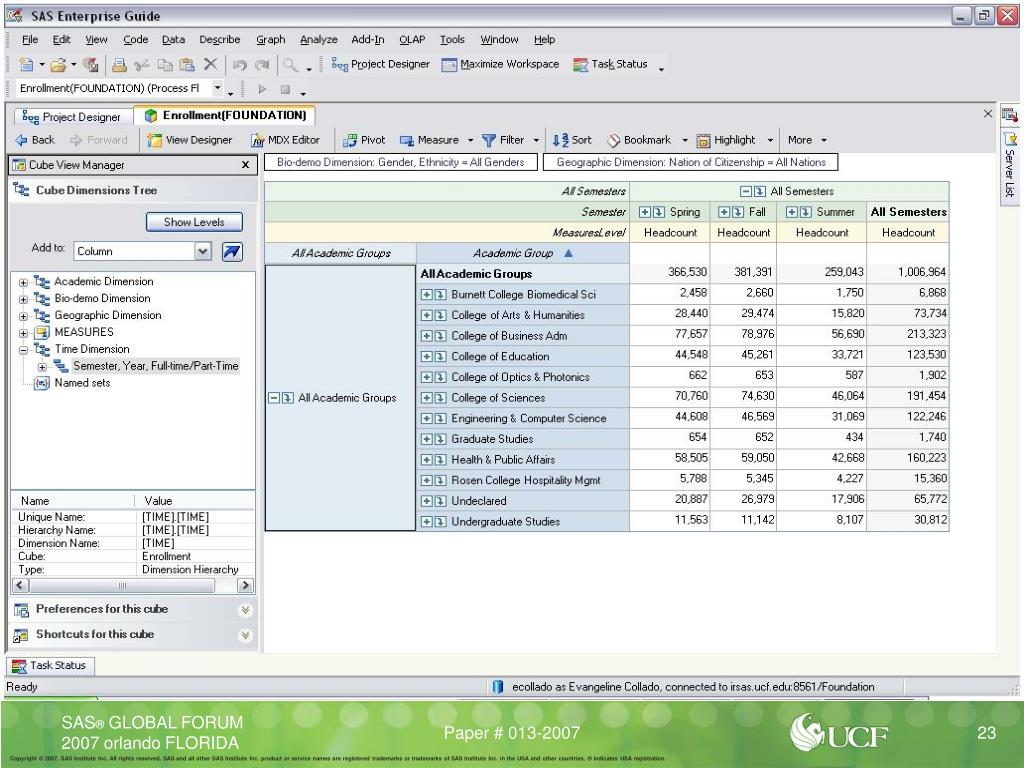
Task: Click the Redo arrow icon
Action: [x=262, y=64]
